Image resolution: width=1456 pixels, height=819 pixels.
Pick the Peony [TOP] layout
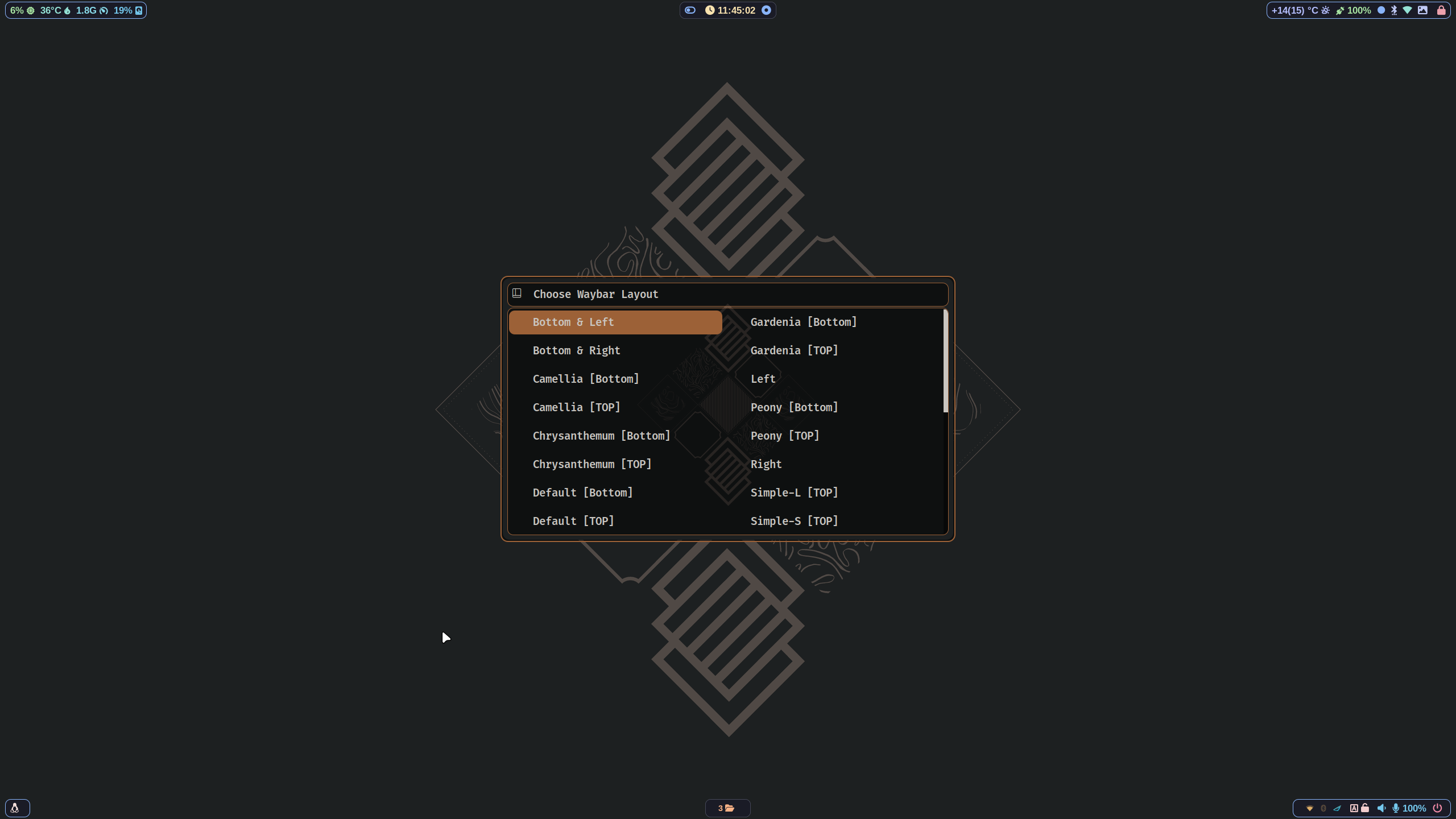tap(785, 436)
